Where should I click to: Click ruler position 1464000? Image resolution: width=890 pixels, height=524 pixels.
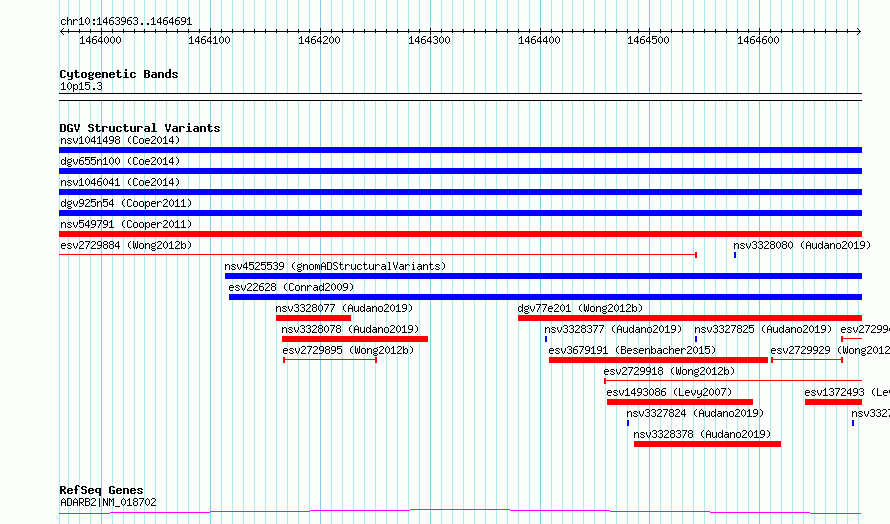pos(100,40)
